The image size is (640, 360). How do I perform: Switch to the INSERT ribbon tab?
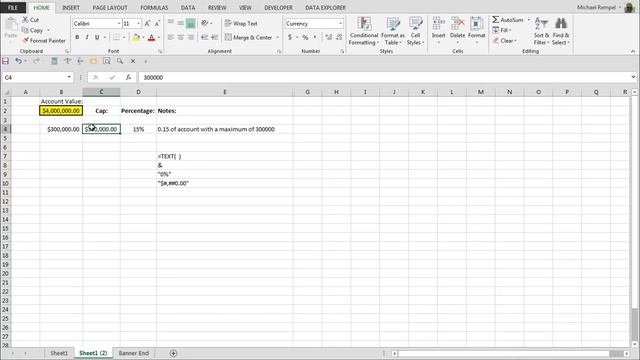(71, 8)
